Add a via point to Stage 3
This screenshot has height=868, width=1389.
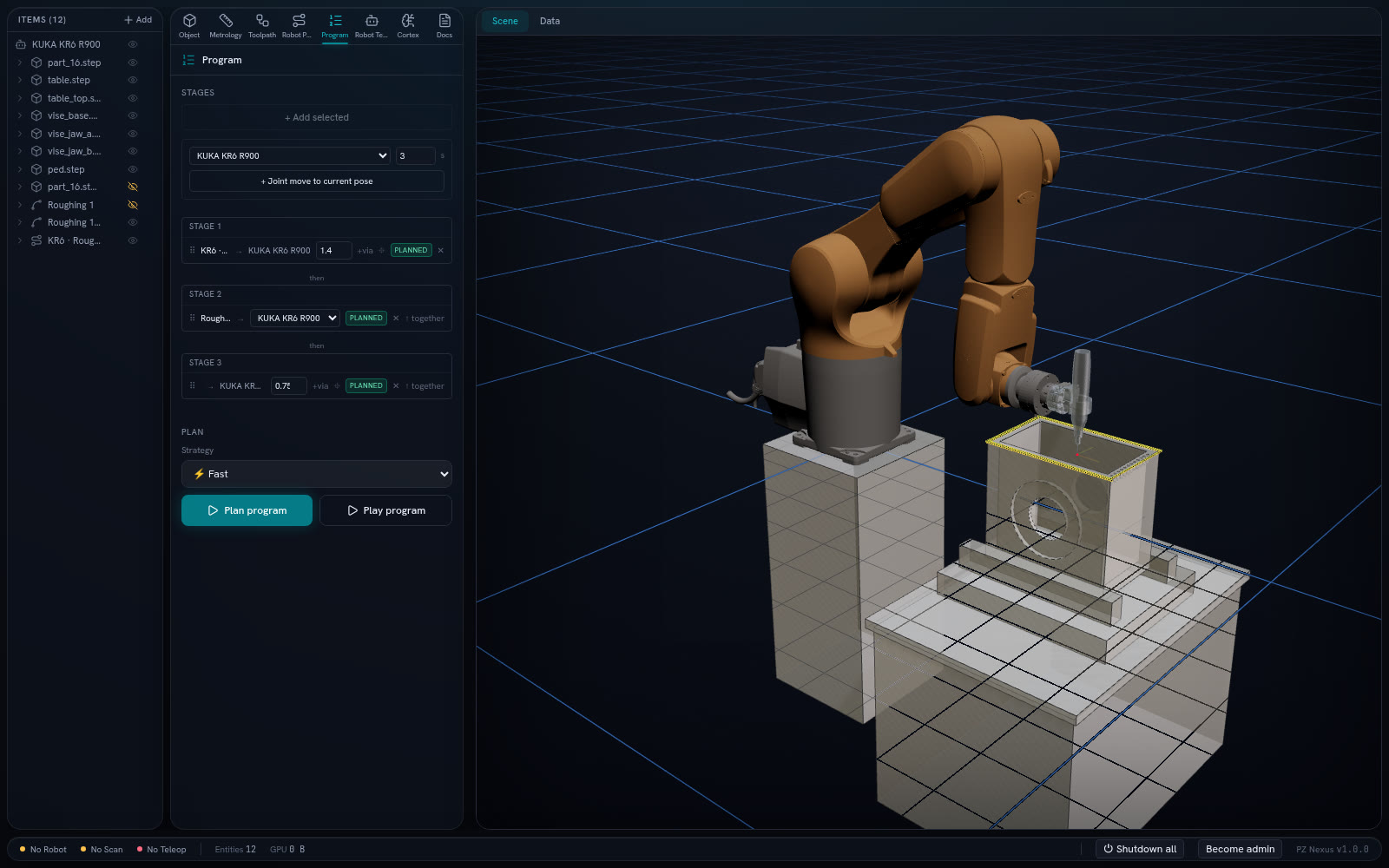pos(320,386)
